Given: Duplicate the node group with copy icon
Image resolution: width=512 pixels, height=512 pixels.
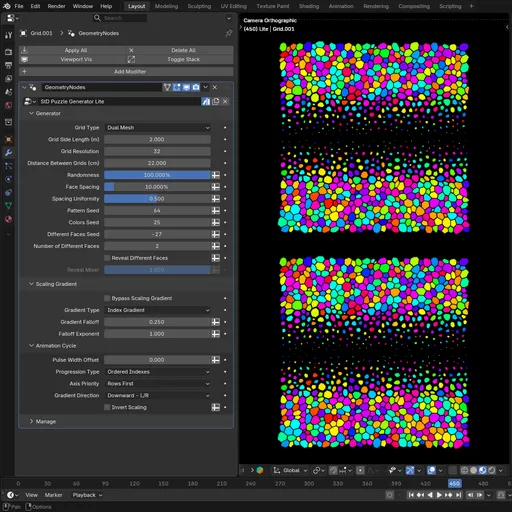Looking at the screenshot, I should [216, 101].
